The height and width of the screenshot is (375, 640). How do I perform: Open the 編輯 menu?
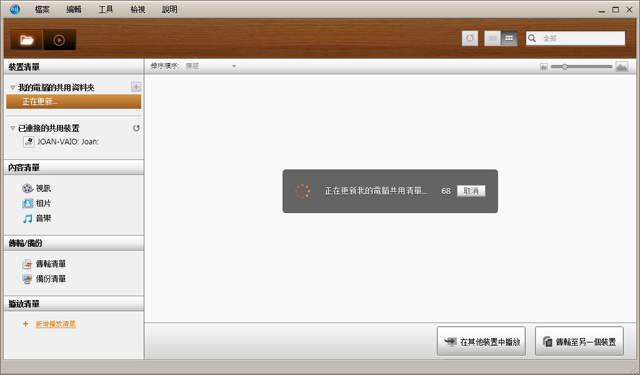74,9
